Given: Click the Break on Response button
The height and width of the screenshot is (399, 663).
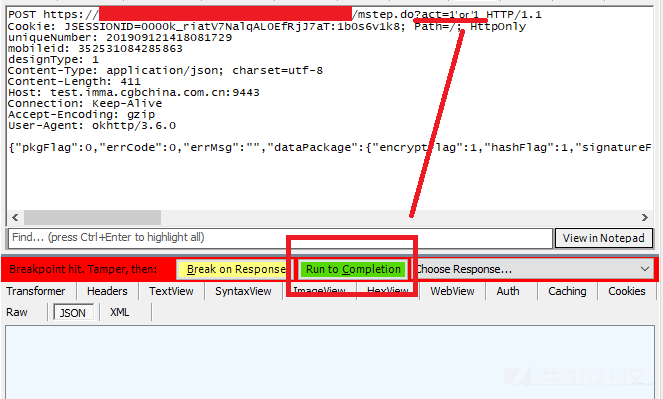Looking at the screenshot, I should coord(234,269).
